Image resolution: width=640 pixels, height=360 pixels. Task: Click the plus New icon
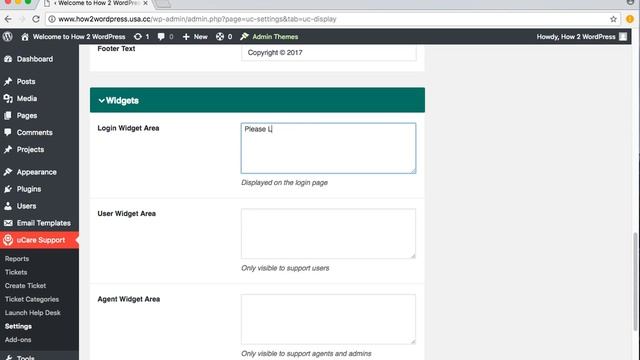(186, 37)
